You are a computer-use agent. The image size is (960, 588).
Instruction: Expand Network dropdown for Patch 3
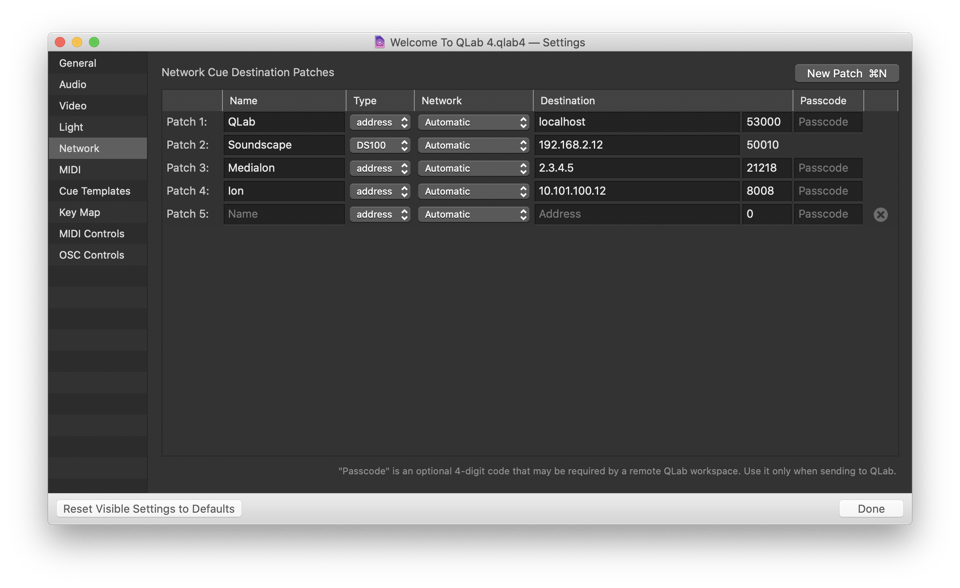coord(473,168)
